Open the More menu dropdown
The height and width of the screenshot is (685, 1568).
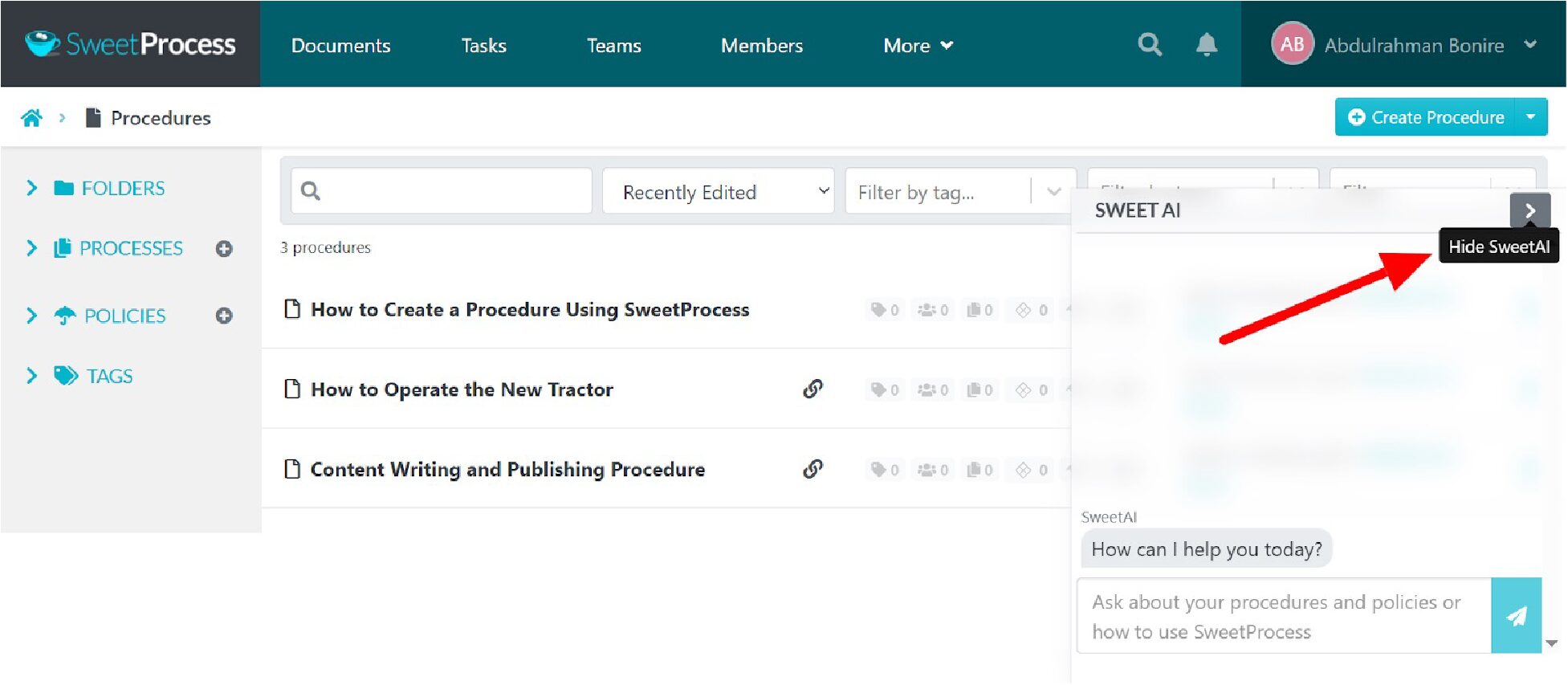(918, 46)
